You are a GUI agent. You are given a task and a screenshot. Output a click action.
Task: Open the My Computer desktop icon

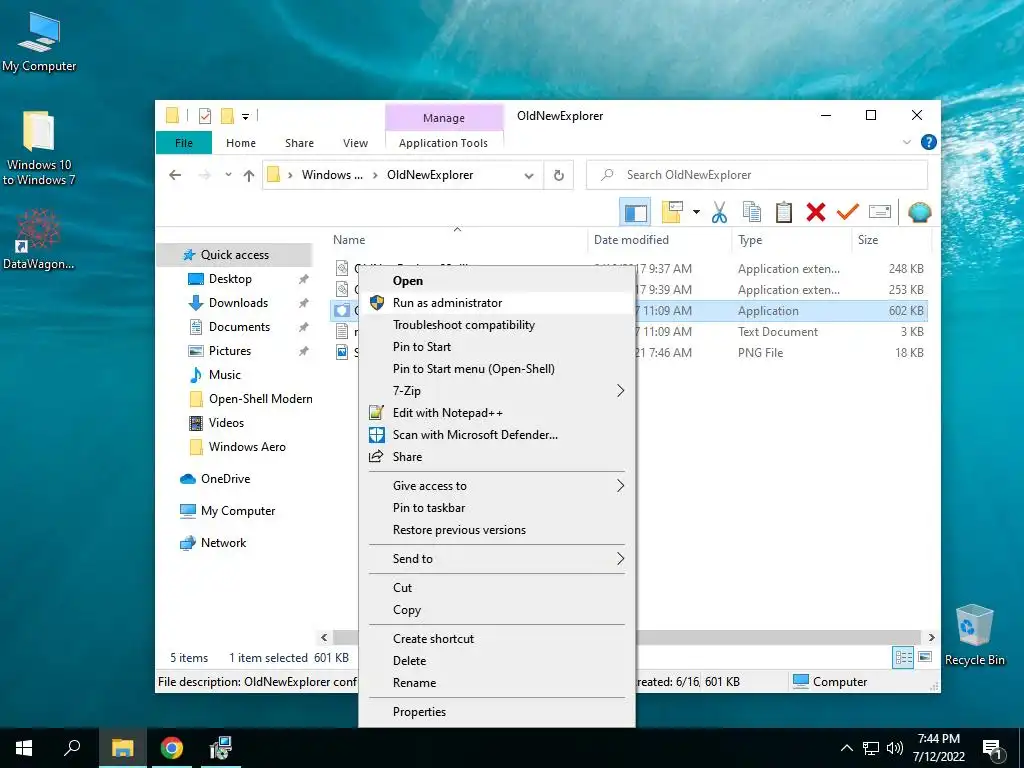(39, 42)
